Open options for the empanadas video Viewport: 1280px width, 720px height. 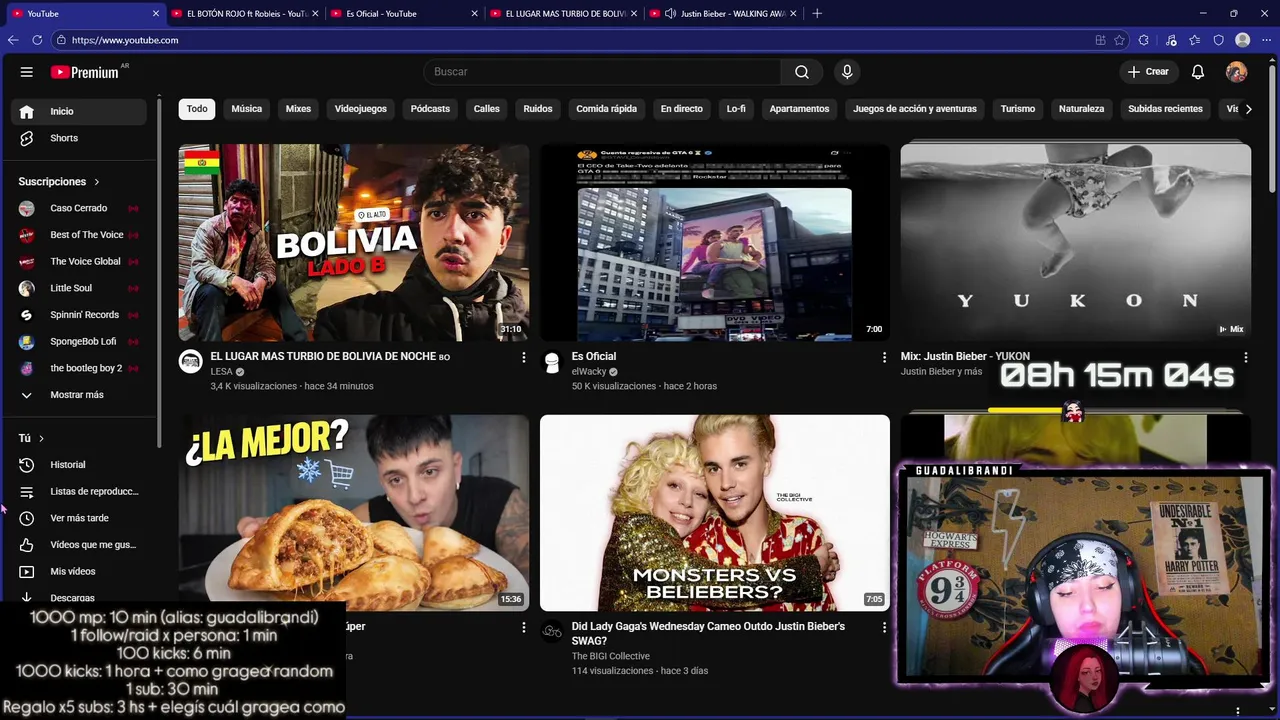(523, 627)
